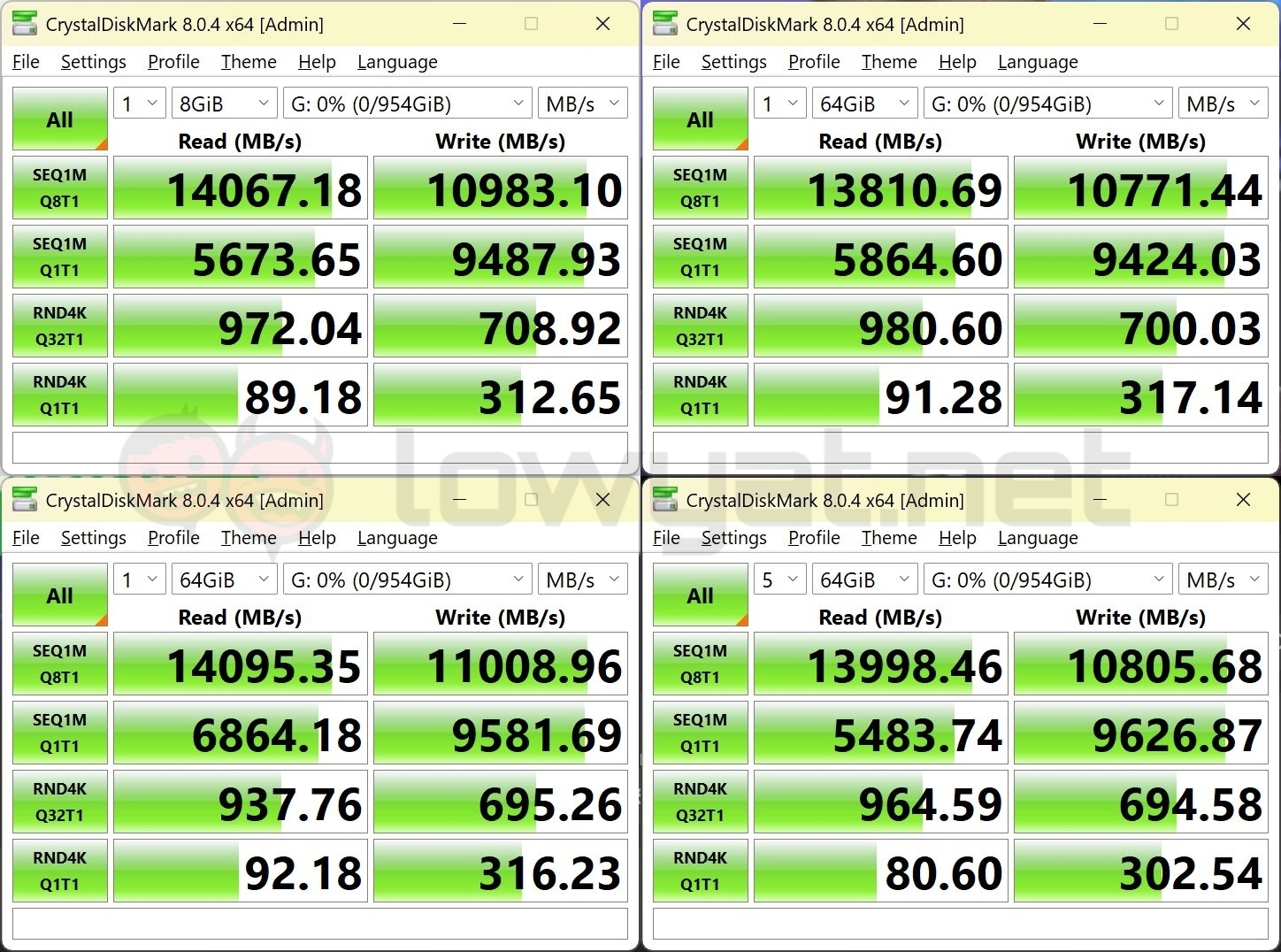The image size is (1281, 952).
Task: Open the Settings menu in the 8GiB window
Action: (93, 61)
